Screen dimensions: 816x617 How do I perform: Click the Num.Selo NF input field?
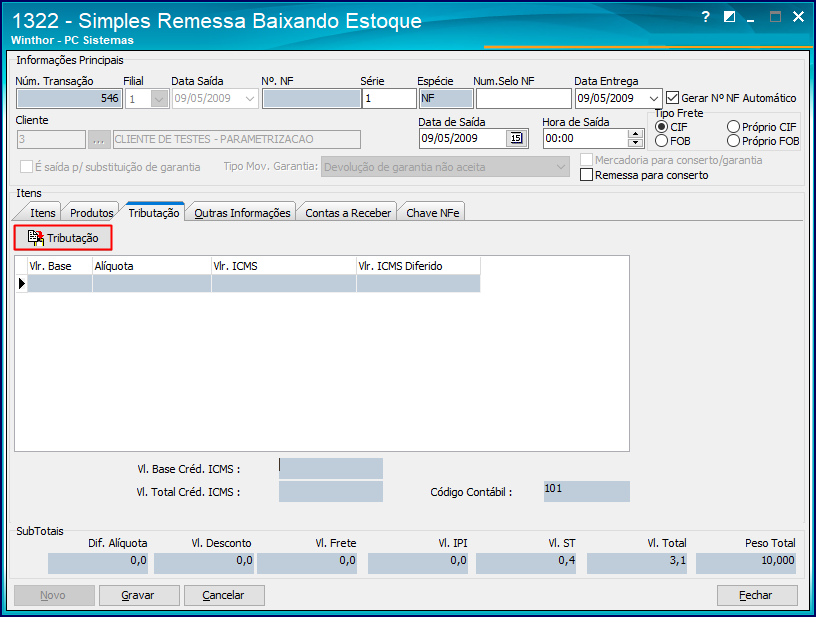(x=523, y=98)
